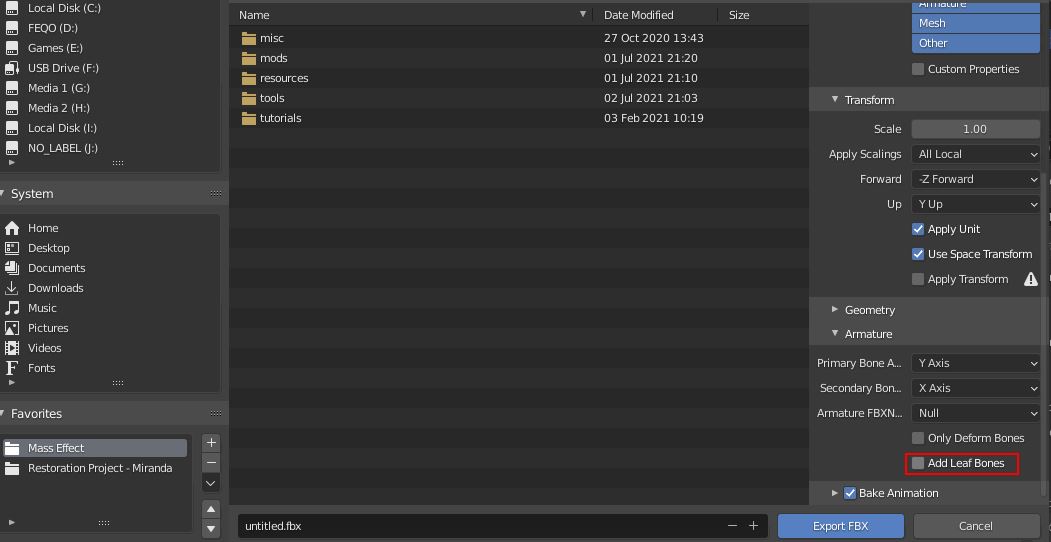1051x542 pixels.
Task: Enable Only Deform Bones option
Action: (x=918, y=438)
